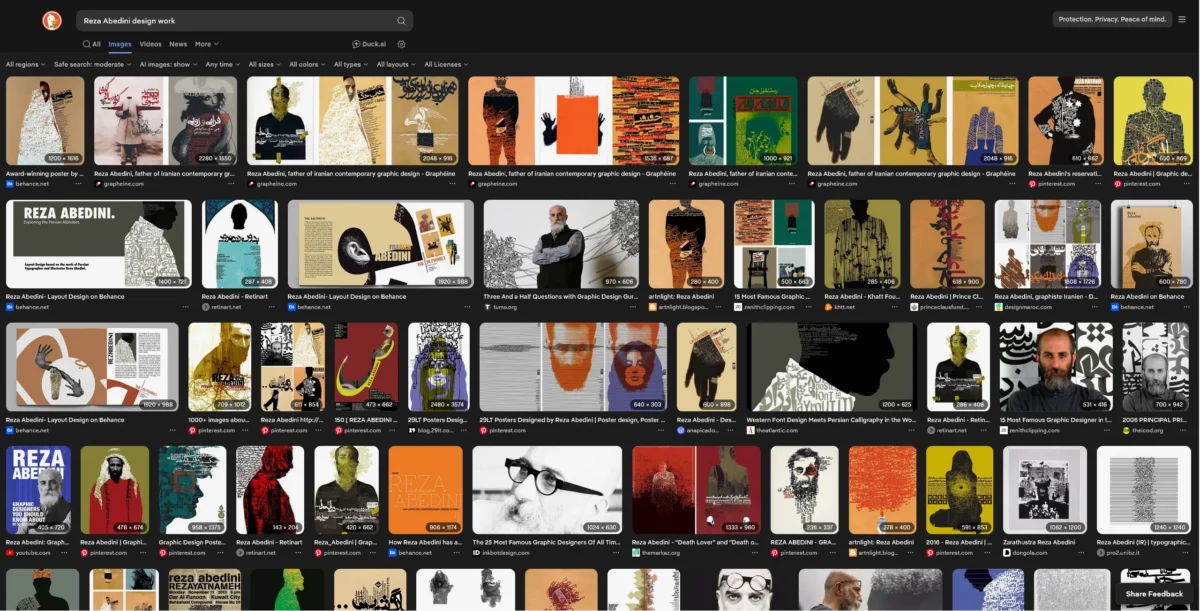
Task: Open Three And a Half Questions portrait thumbnail
Action: 561,245
